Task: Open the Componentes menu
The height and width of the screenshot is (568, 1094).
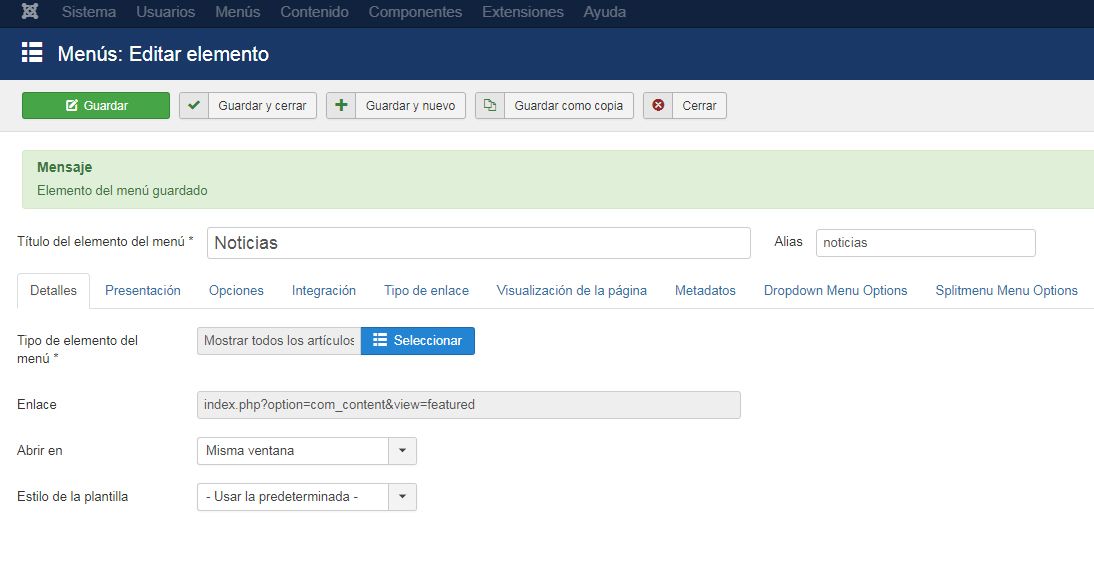Action: coord(415,12)
